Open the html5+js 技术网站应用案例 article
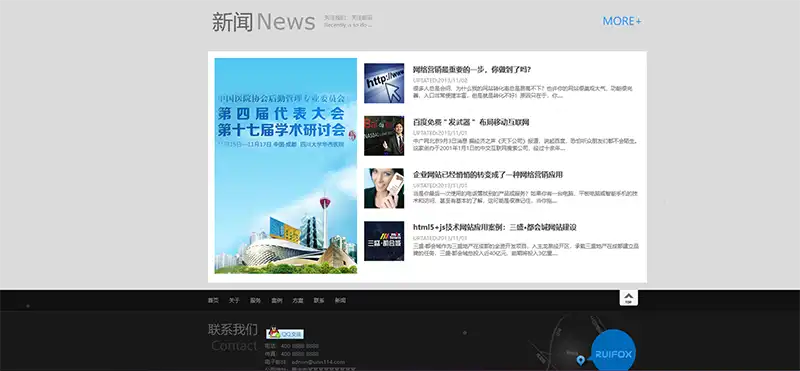The width and height of the screenshot is (800, 371). point(494,227)
